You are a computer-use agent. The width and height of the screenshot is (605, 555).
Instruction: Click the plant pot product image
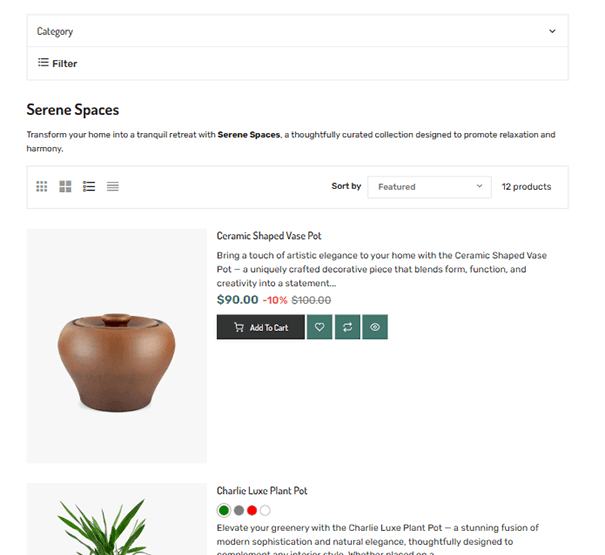(x=117, y=519)
